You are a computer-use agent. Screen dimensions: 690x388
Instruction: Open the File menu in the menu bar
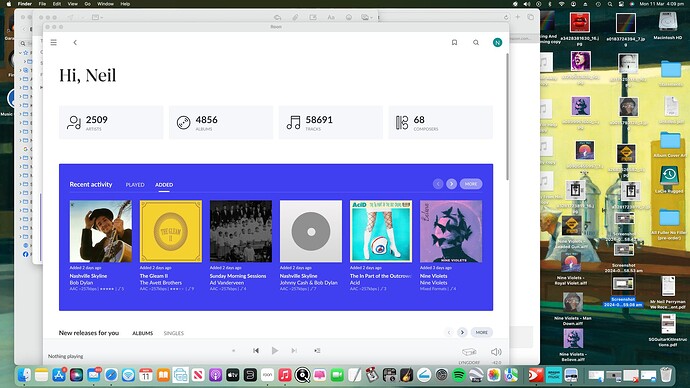[x=42, y=4]
